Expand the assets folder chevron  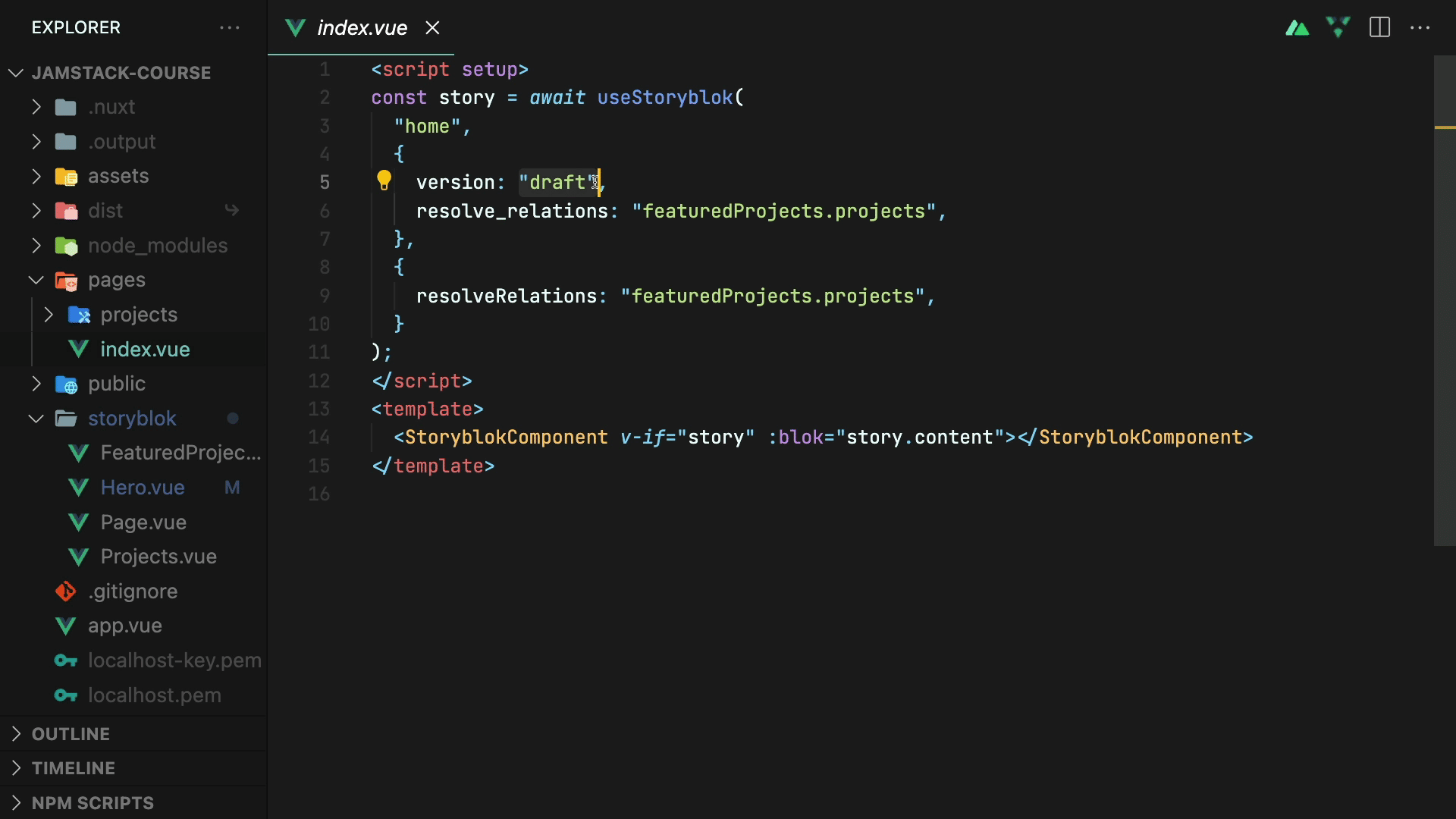point(36,176)
